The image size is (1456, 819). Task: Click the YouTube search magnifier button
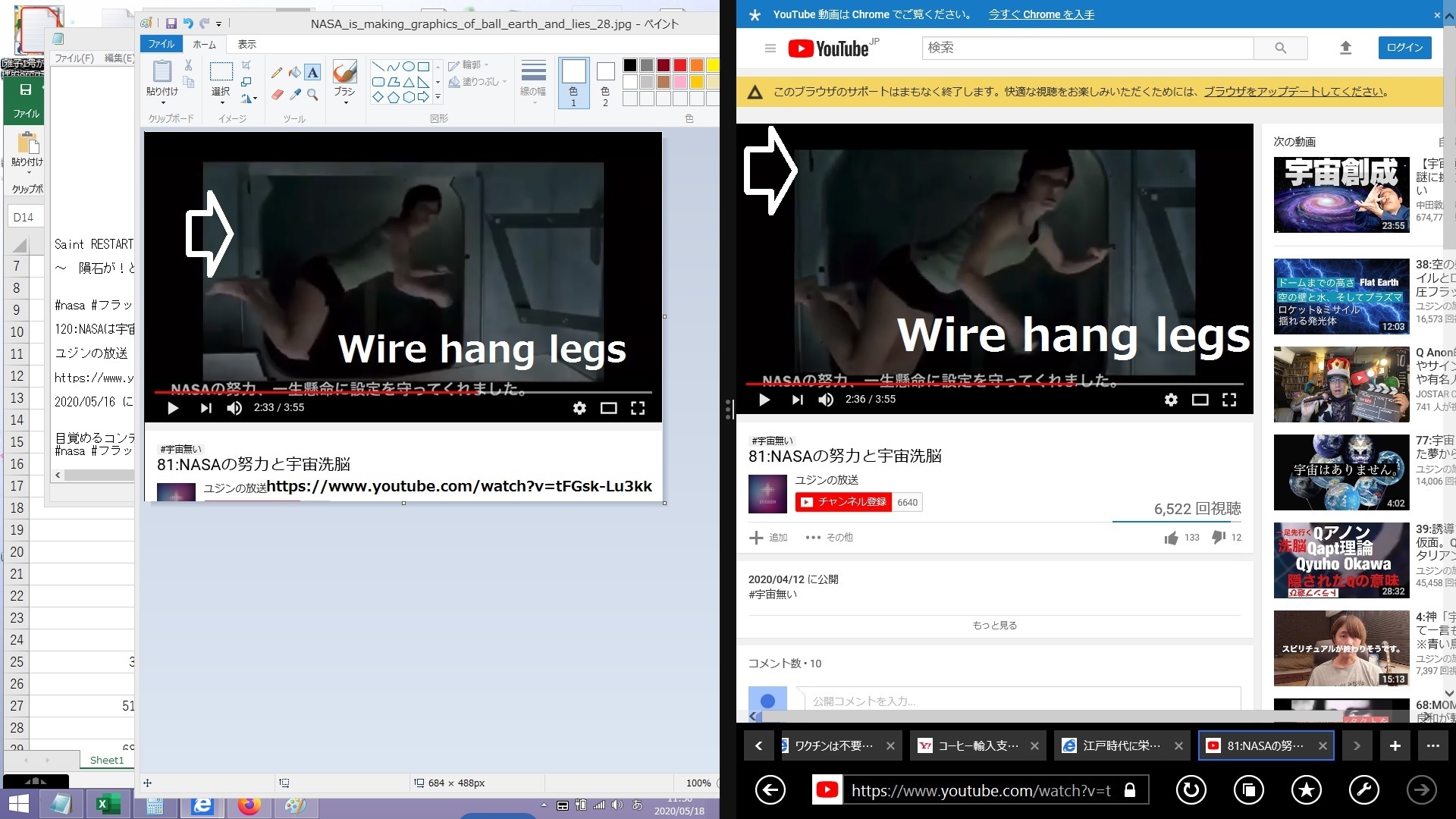click(1280, 48)
